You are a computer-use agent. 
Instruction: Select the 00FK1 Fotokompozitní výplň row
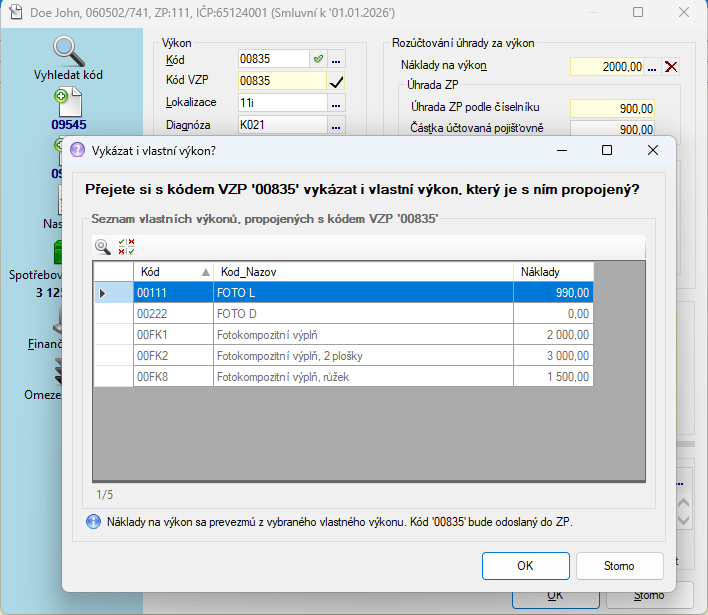coord(363,334)
